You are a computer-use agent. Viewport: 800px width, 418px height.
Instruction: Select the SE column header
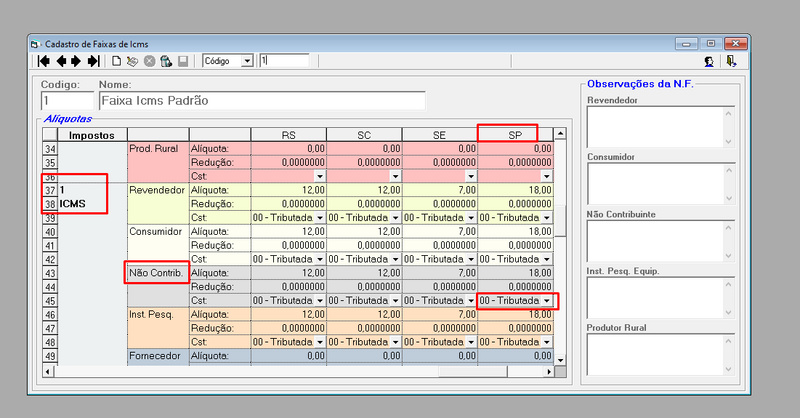coord(439,135)
